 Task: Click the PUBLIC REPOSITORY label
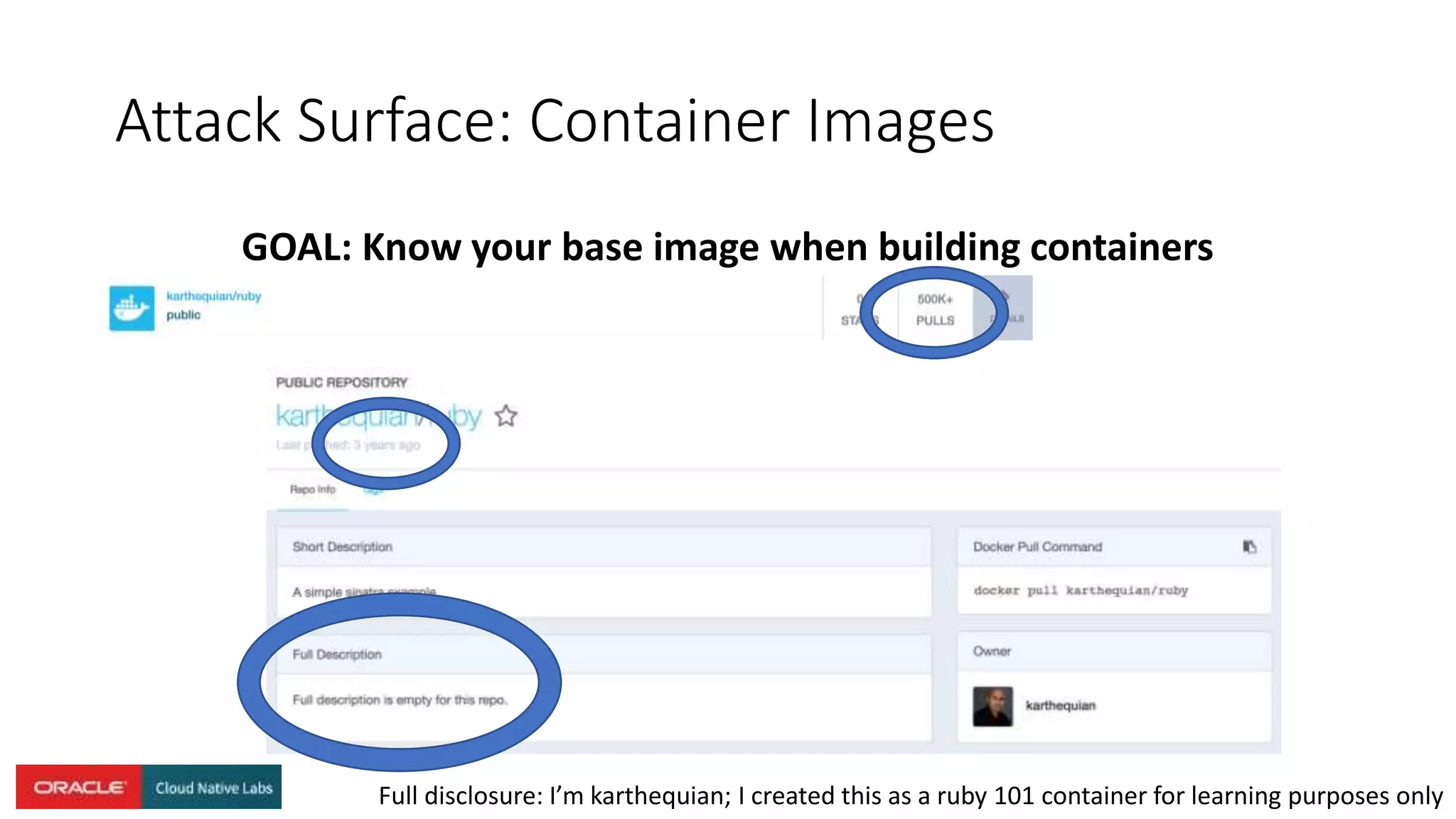(341, 382)
